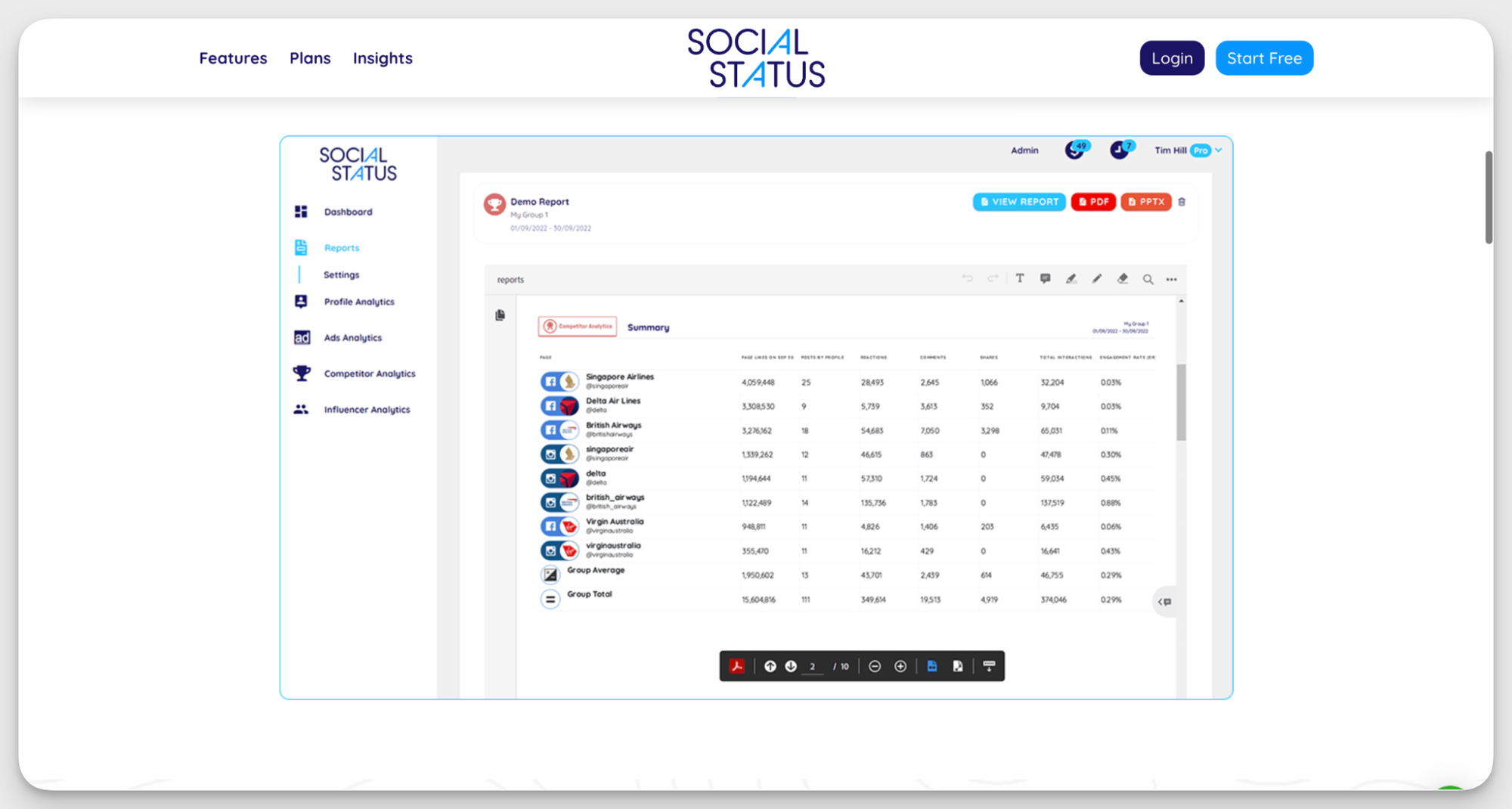Click the Start Free button
Screen dimensions: 1512x809
point(1264,58)
